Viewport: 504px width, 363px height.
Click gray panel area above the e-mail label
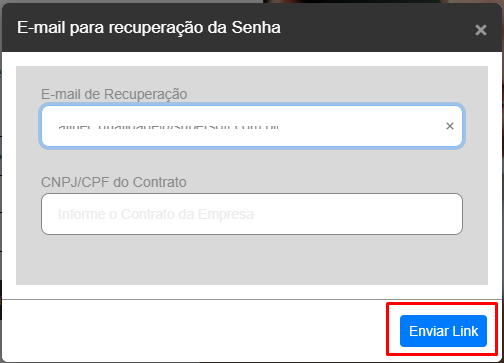coord(252,76)
